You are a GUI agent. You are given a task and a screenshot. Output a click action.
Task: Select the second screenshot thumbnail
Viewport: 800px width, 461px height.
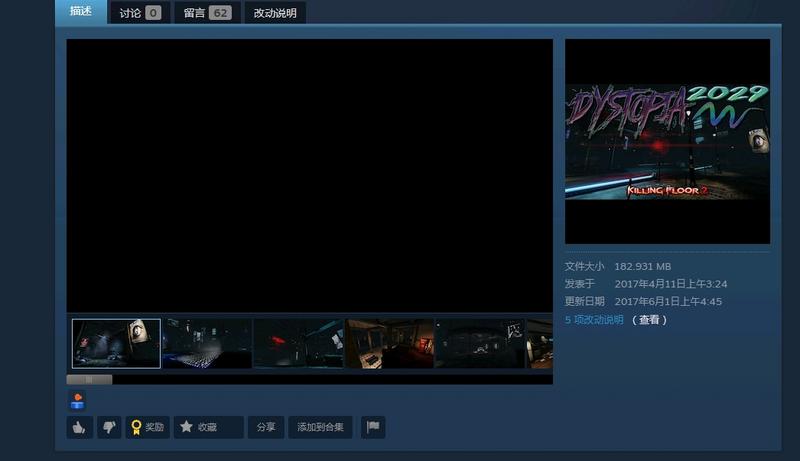pos(207,344)
